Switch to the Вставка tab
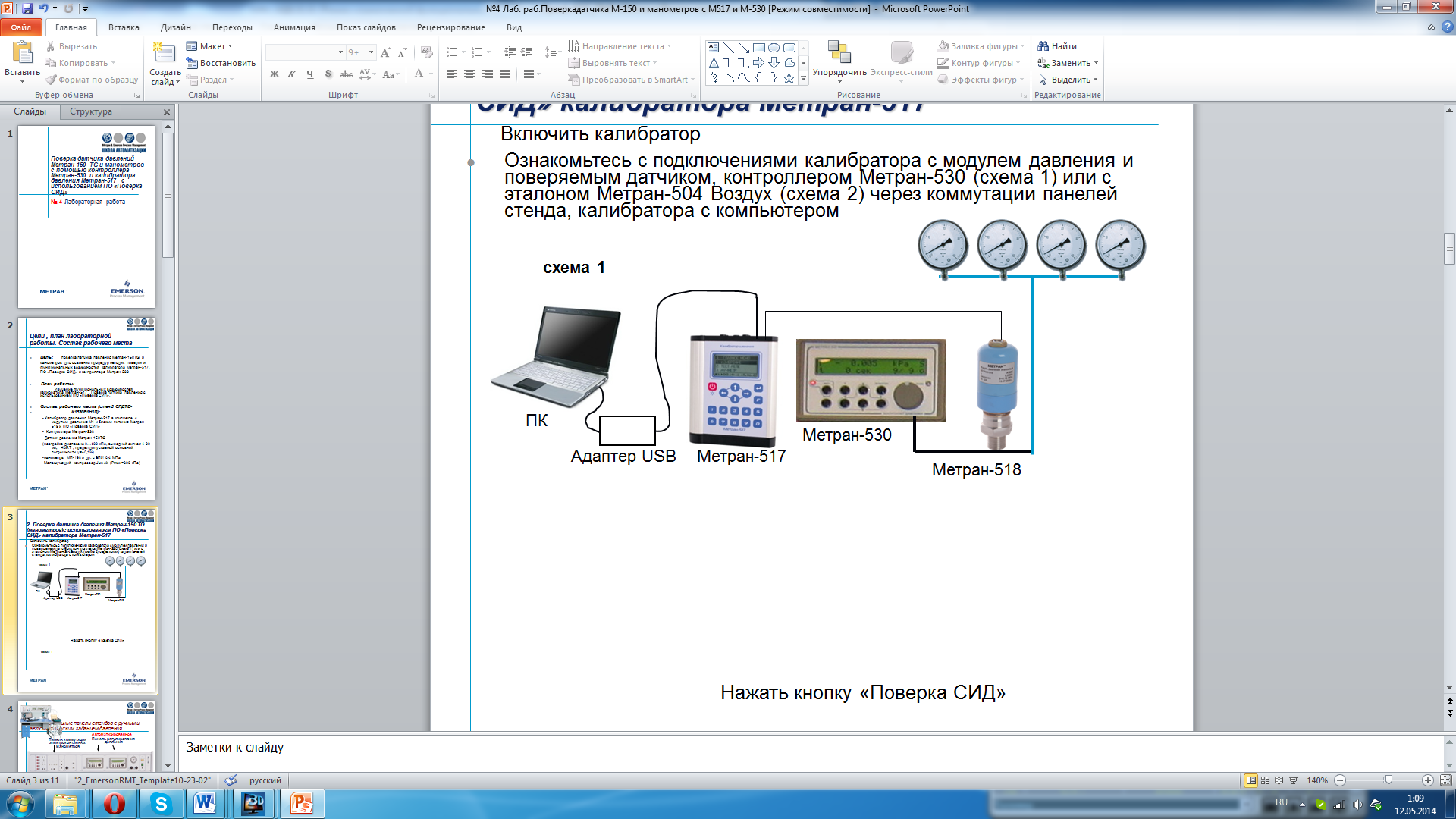1456x819 pixels. pos(124,27)
